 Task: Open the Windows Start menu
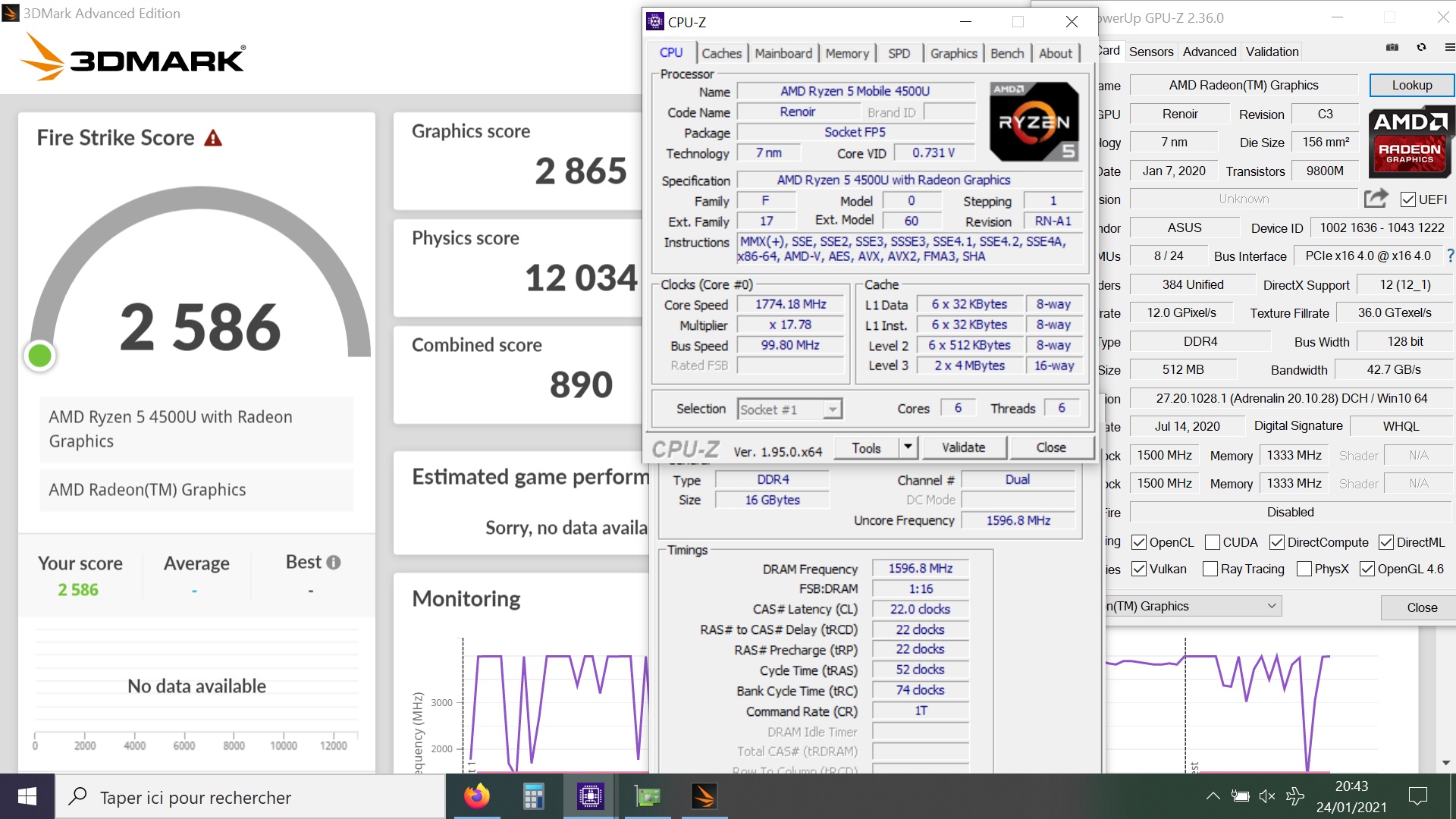click(27, 796)
